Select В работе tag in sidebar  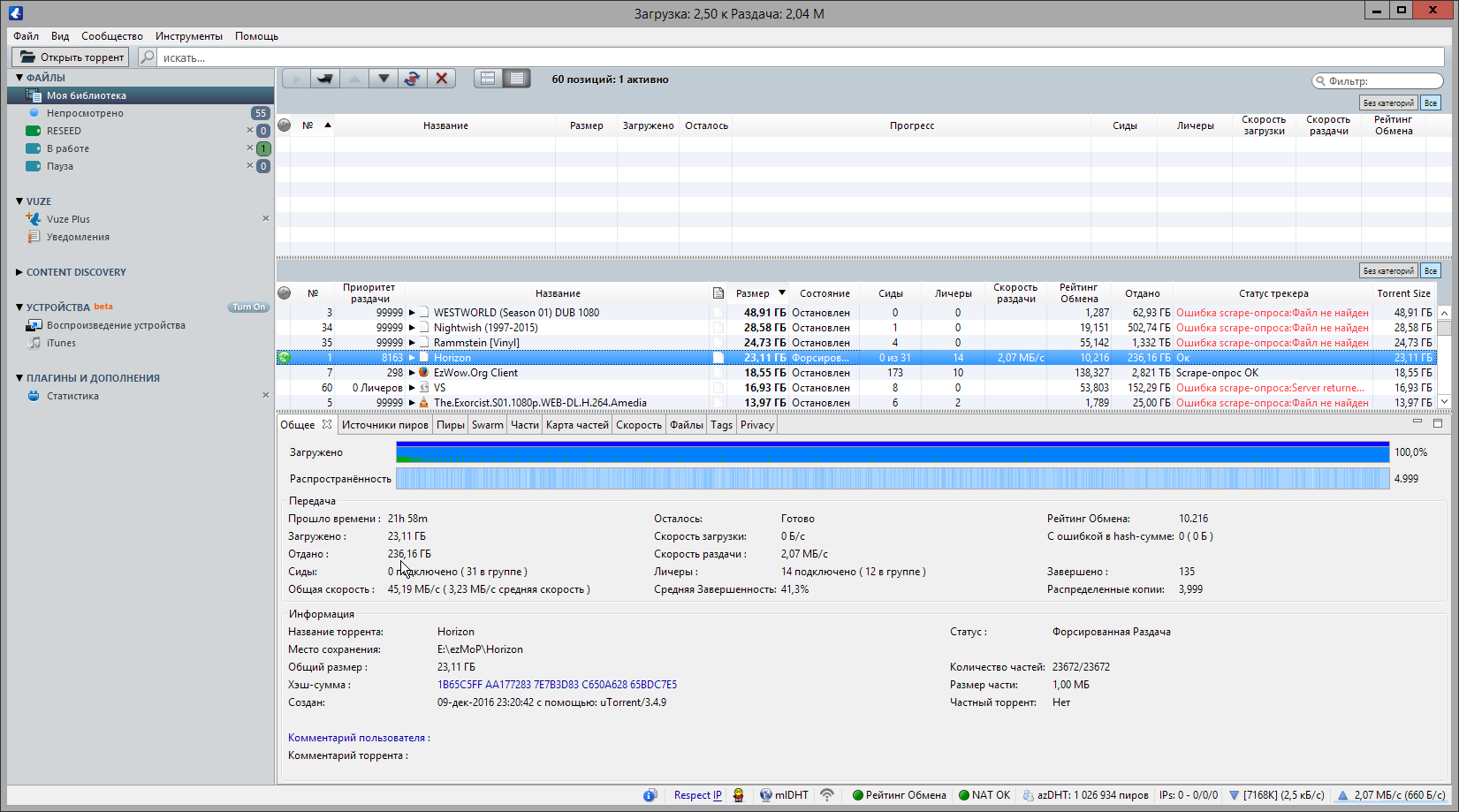click(x=141, y=148)
